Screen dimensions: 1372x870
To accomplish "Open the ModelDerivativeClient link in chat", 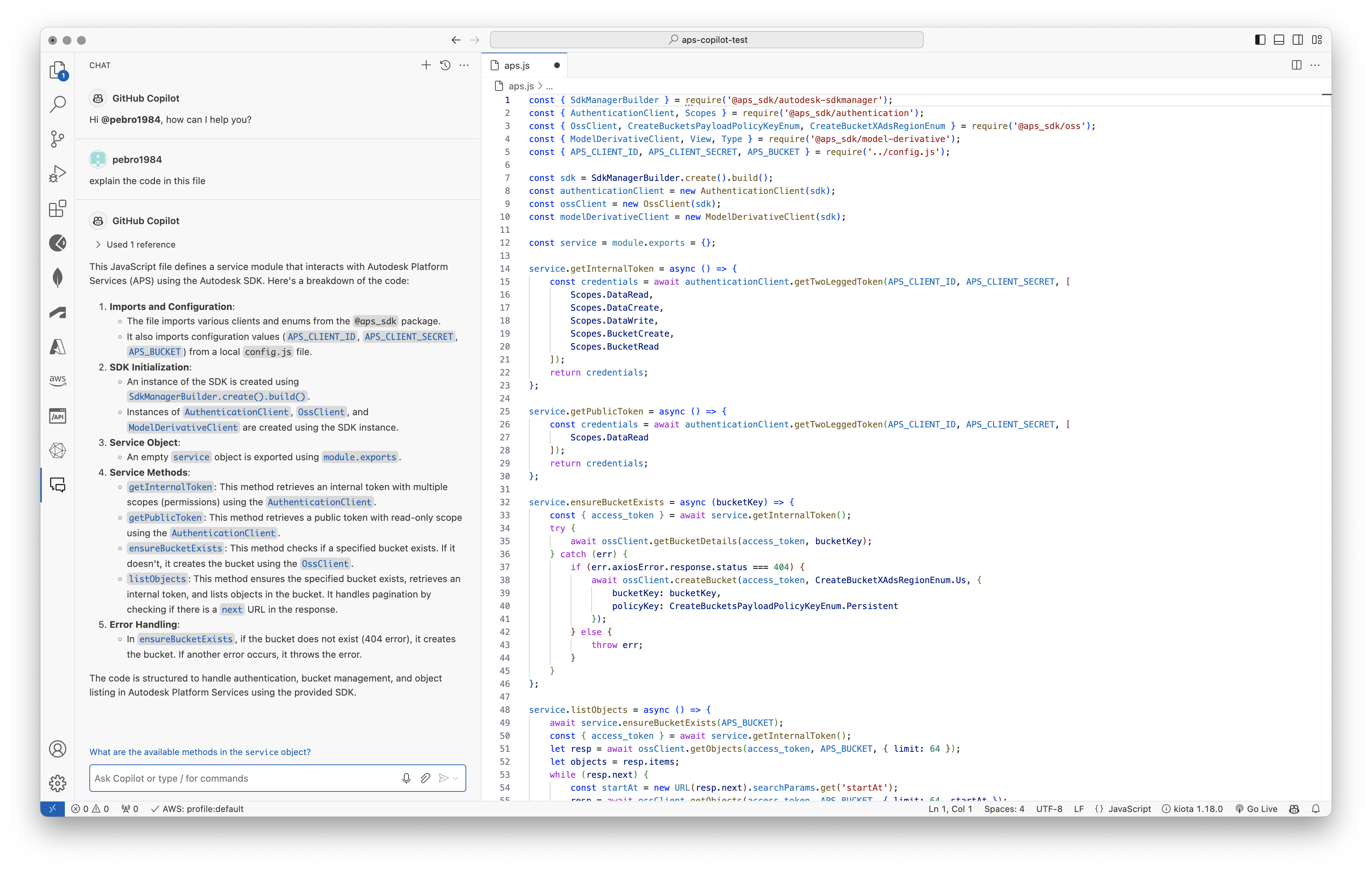I will 183,427.
